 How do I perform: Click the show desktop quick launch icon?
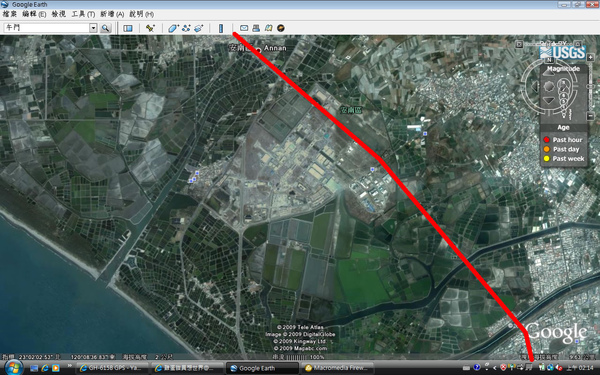click(x=34, y=368)
